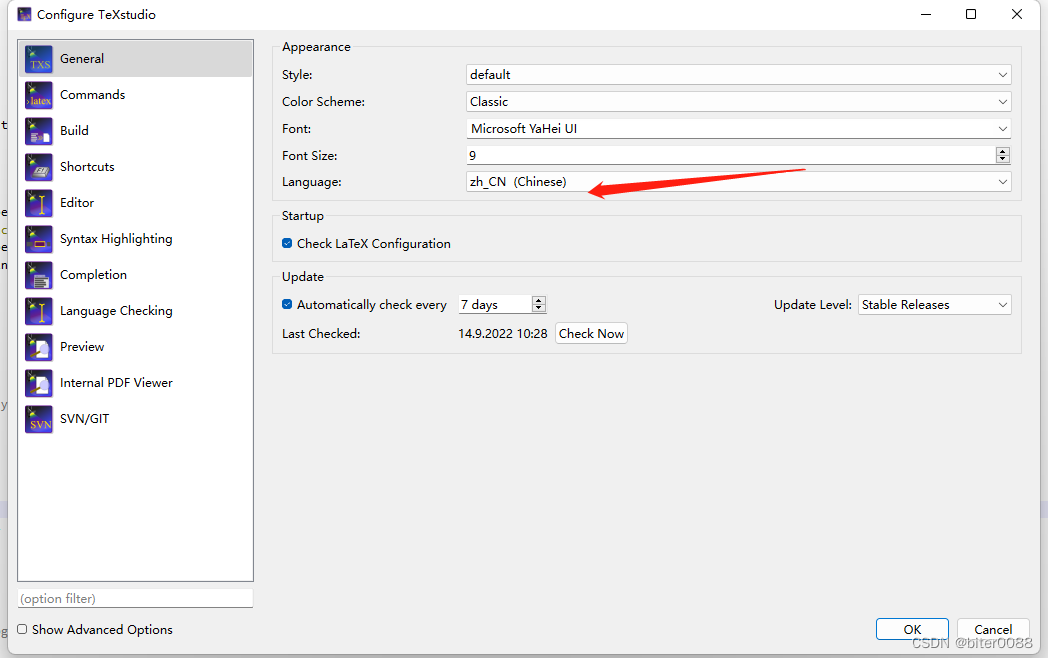The height and width of the screenshot is (658, 1048).
Task: Minimize the Configure TeXstudio window
Action: tap(926, 14)
